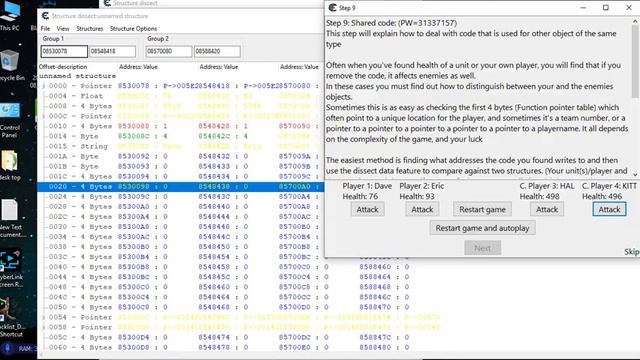Select the 0010 4 Bytes row
This screenshot has height=360, width=640.
(181, 126)
